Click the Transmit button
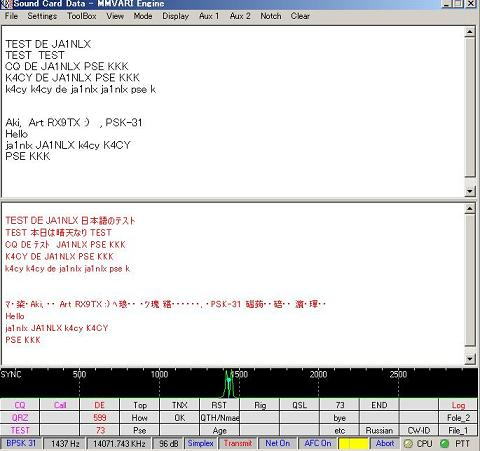480x451 pixels. (x=238, y=444)
